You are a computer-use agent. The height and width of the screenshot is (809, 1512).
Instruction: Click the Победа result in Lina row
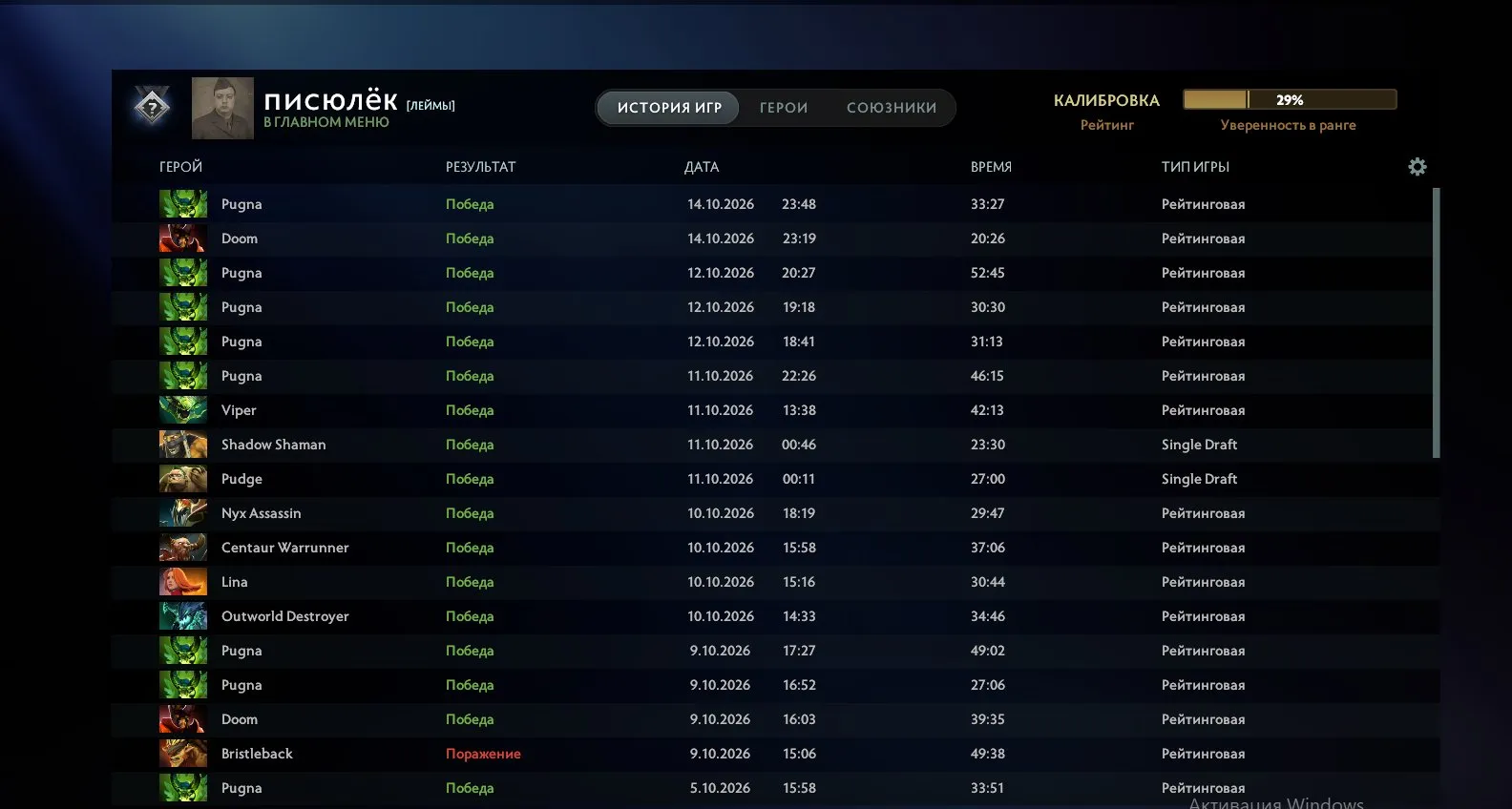tap(470, 582)
